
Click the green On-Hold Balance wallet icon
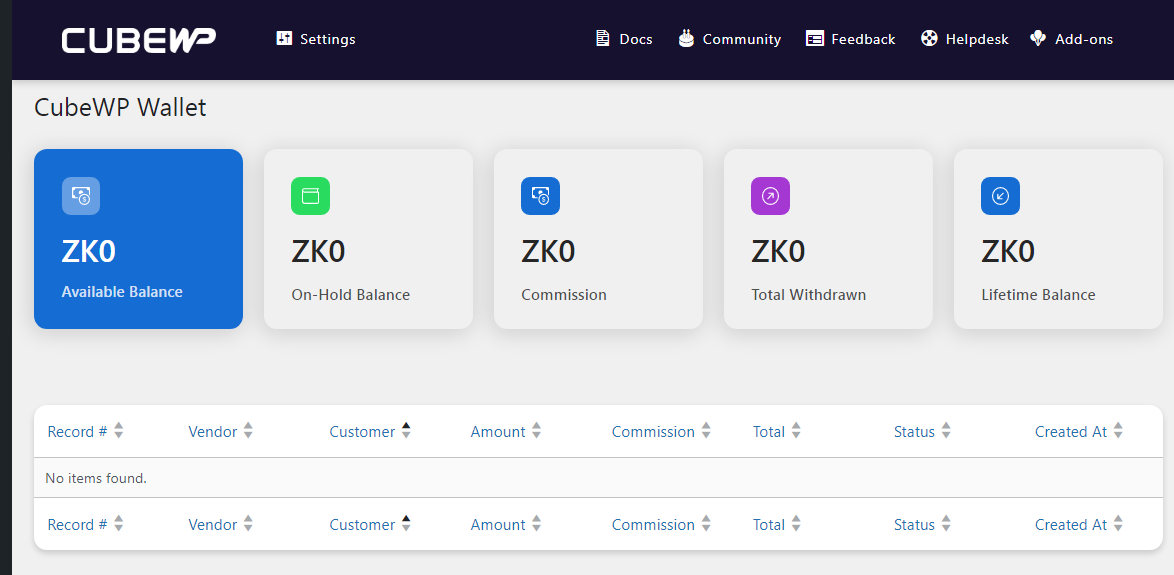[310, 196]
